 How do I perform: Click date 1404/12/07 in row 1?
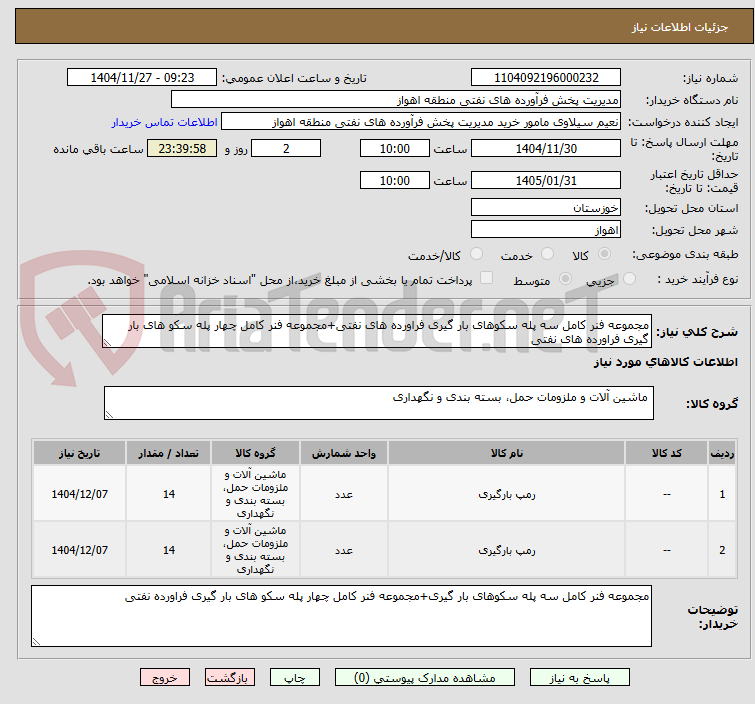tap(79, 494)
